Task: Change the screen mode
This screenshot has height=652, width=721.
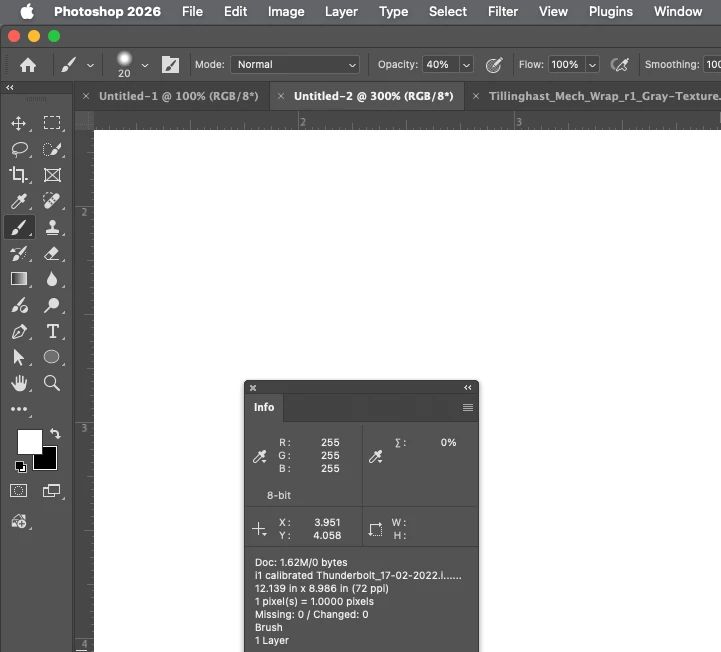Action: (x=51, y=491)
